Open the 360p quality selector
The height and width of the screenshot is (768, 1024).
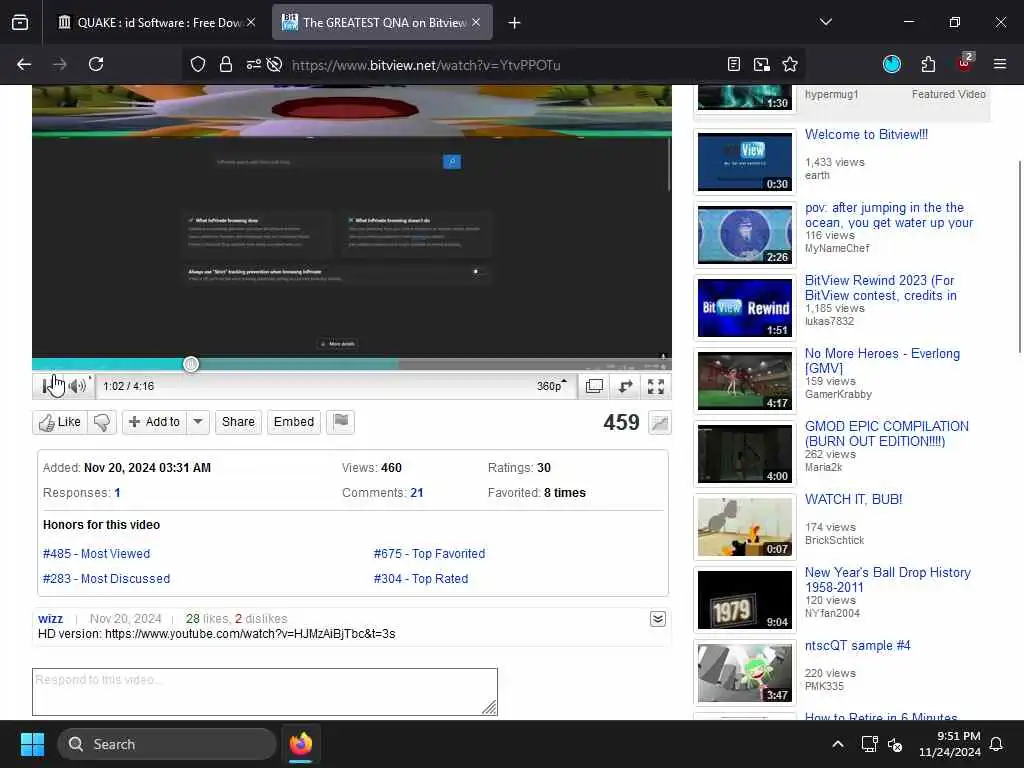552,386
